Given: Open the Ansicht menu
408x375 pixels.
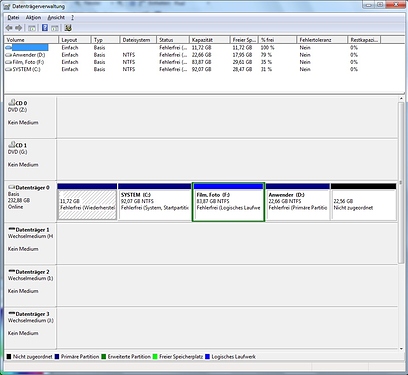Looking at the screenshot, I should pos(56,17).
